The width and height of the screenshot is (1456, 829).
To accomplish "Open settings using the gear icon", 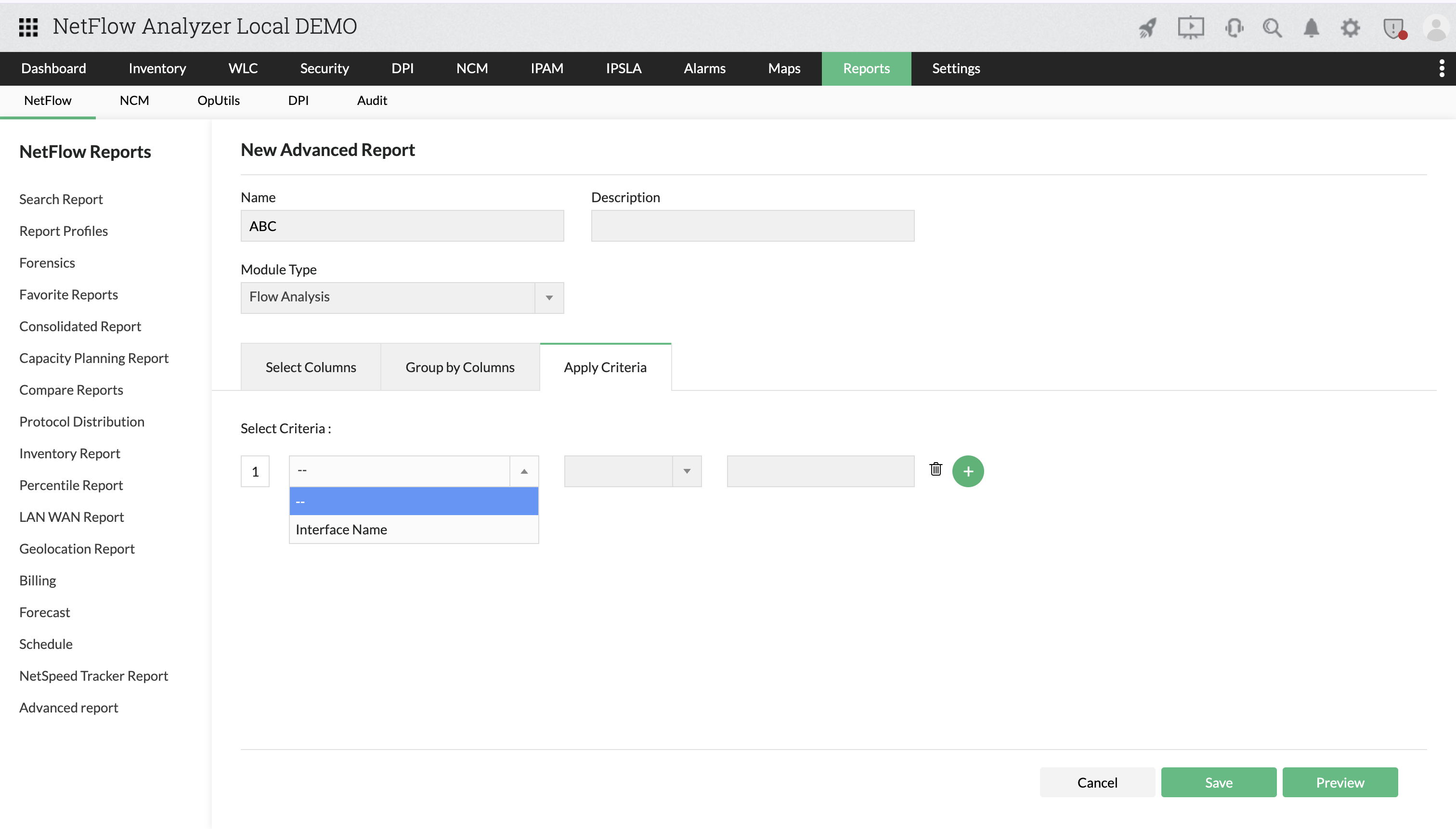I will [x=1351, y=27].
